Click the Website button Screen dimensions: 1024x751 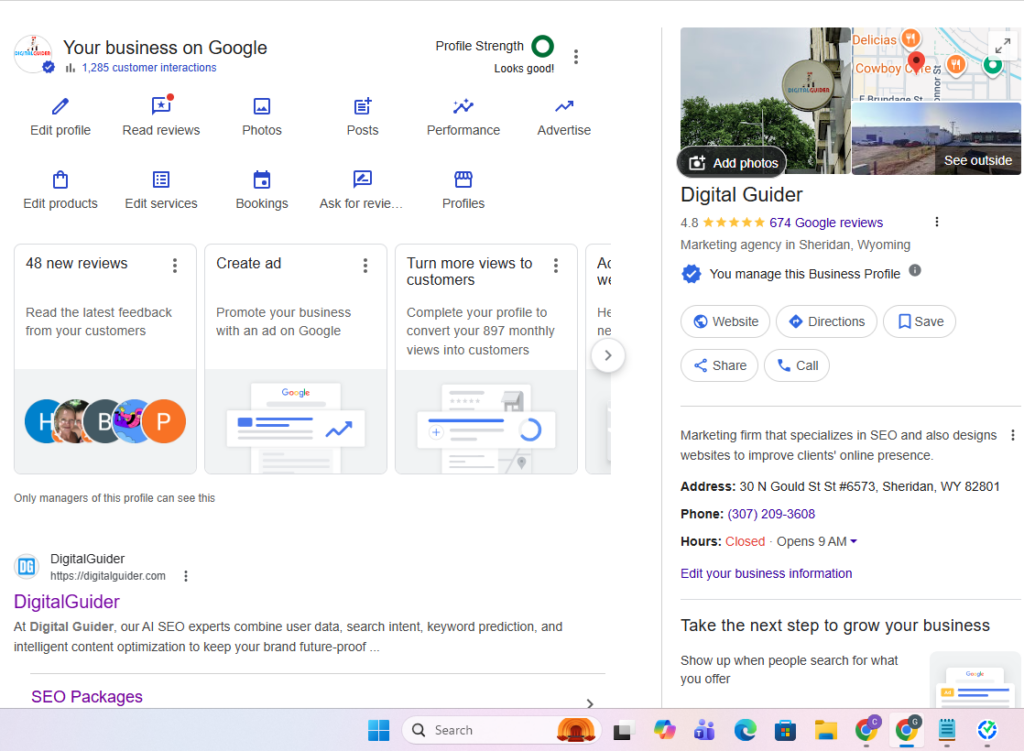[x=725, y=321]
